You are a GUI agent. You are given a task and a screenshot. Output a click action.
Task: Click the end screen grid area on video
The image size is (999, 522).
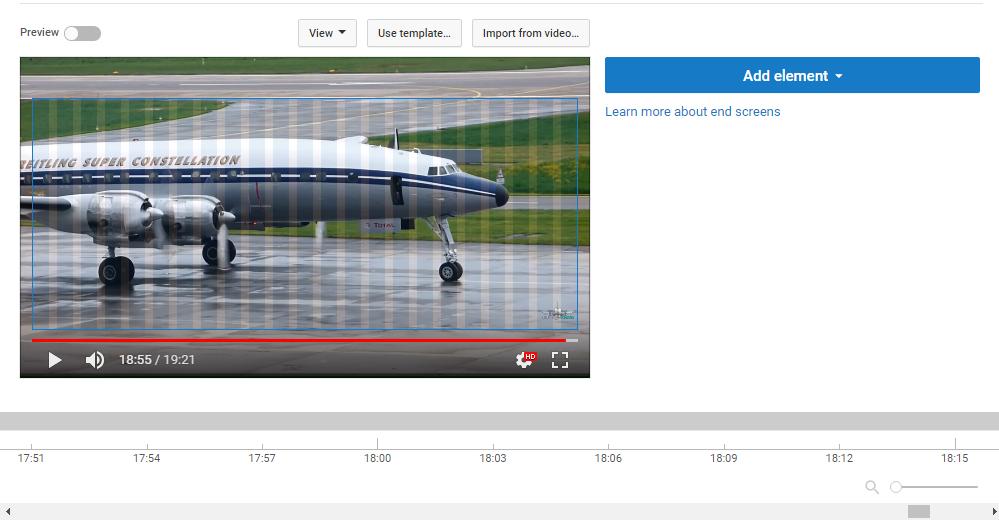305,214
